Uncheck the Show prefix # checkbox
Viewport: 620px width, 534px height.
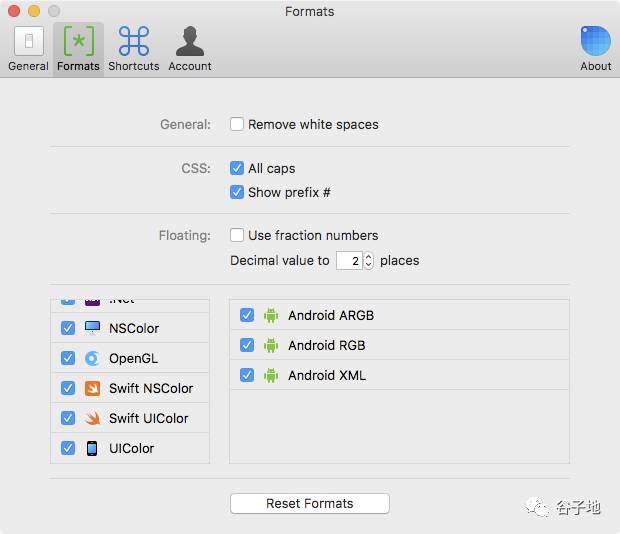[x=237, y=192]
